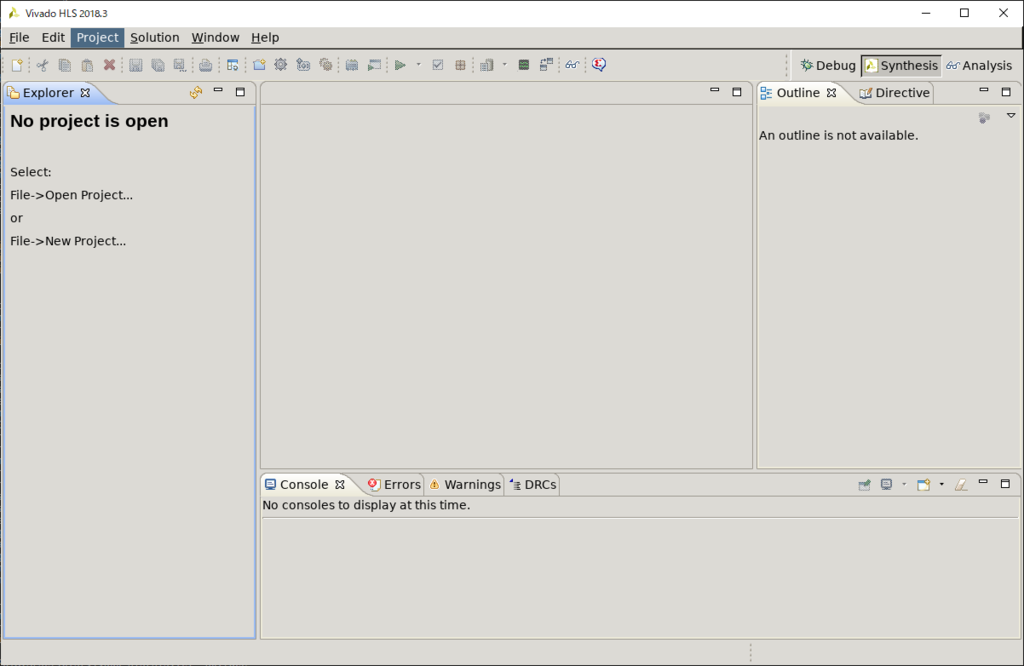Open the report dropdown arrow
The image size is (1024, 666).
coord(505,65)
